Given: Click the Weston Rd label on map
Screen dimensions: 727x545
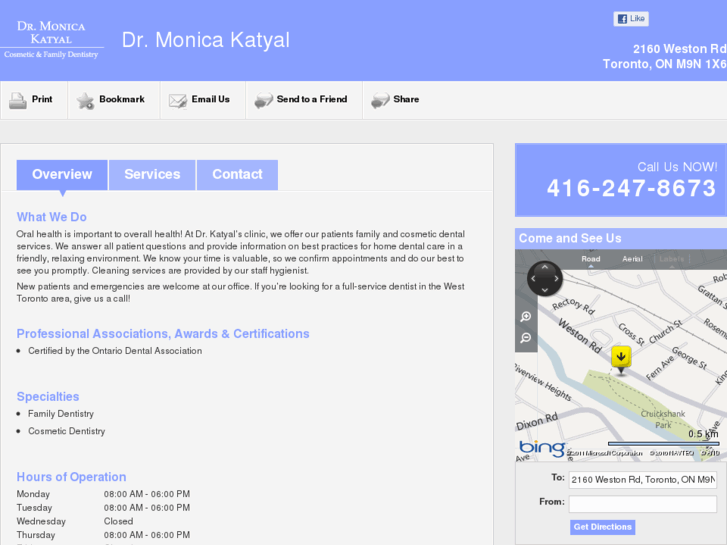Looking at the screenshot, I should 580,335.
